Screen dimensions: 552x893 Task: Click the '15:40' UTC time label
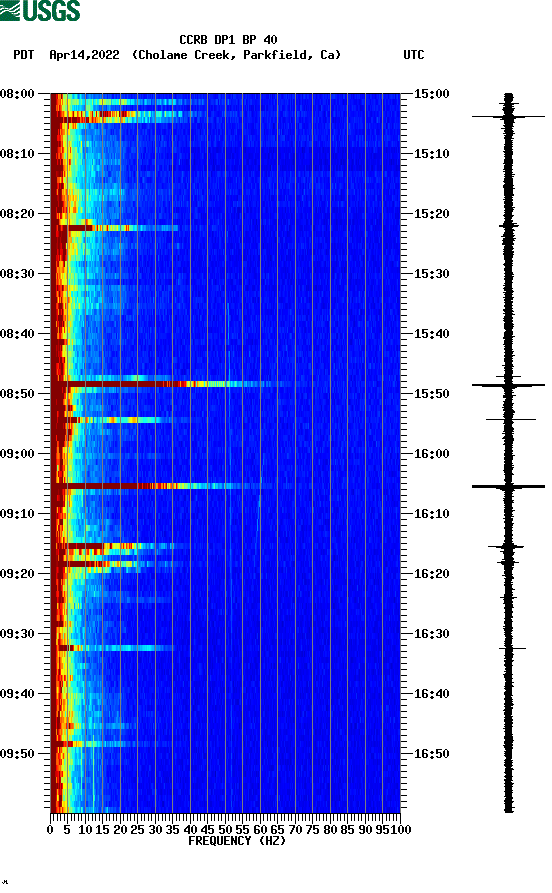[x=431, y=334]
